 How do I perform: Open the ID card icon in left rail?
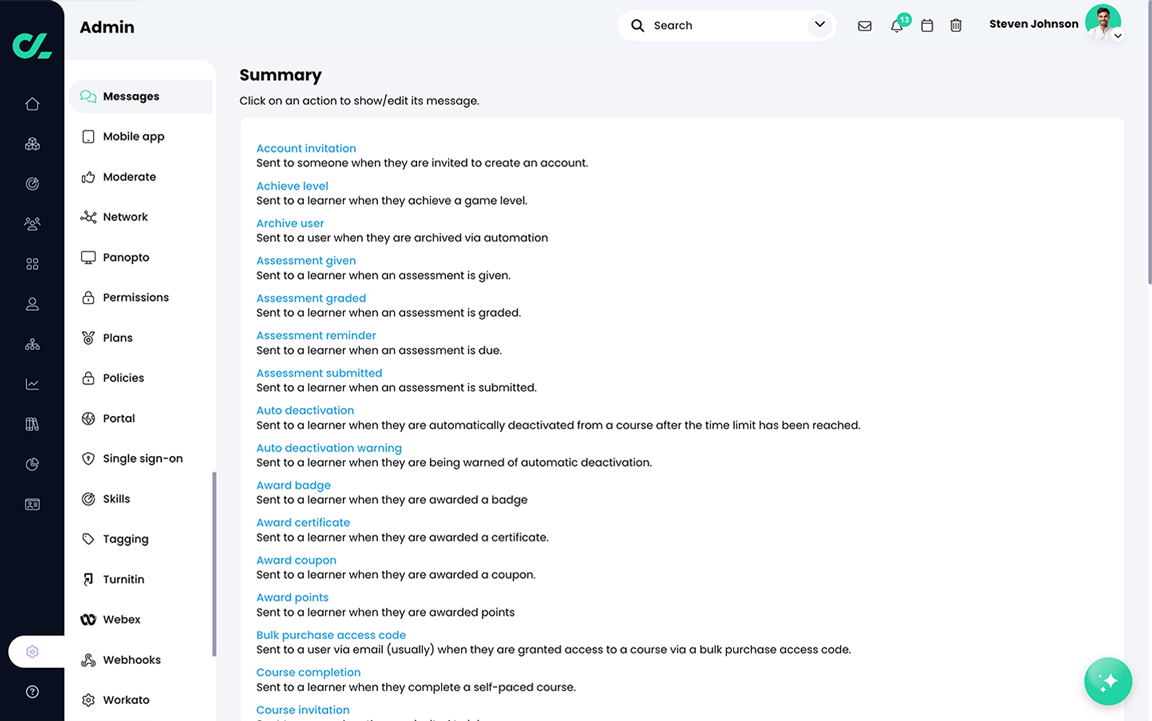(x=32, y=504)
